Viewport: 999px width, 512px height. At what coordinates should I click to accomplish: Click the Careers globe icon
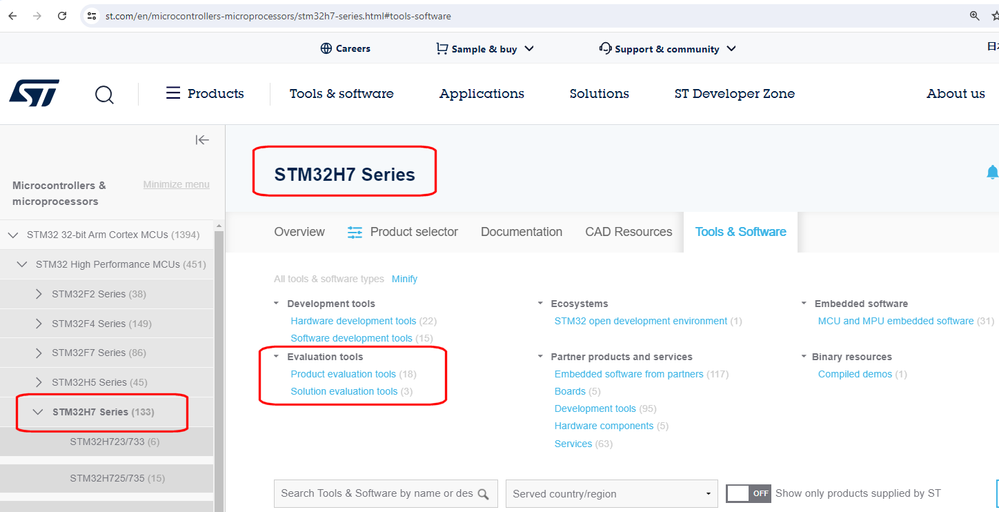(326, 48)
